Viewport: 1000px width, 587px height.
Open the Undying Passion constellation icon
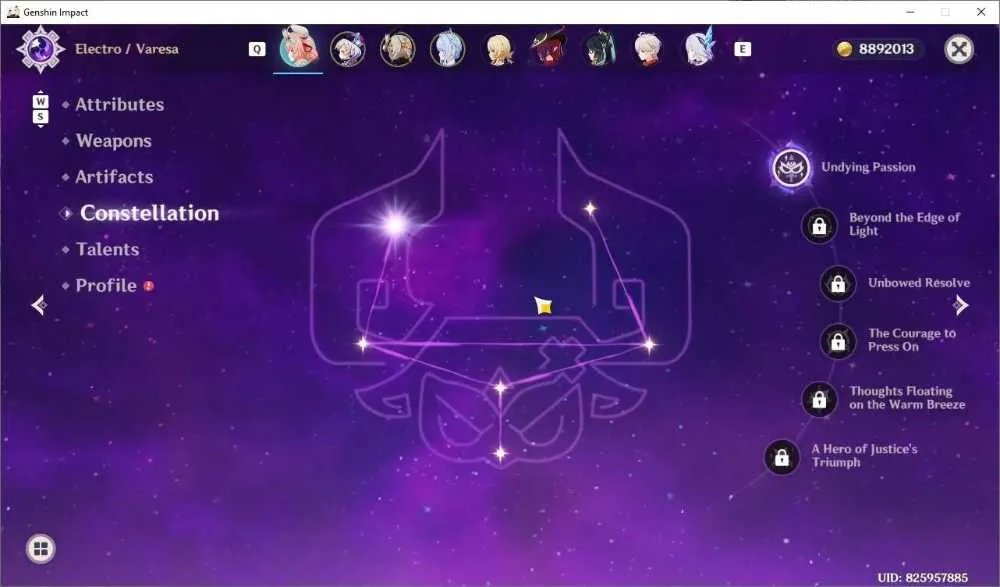pyautogui.click(x=791, y=168)
